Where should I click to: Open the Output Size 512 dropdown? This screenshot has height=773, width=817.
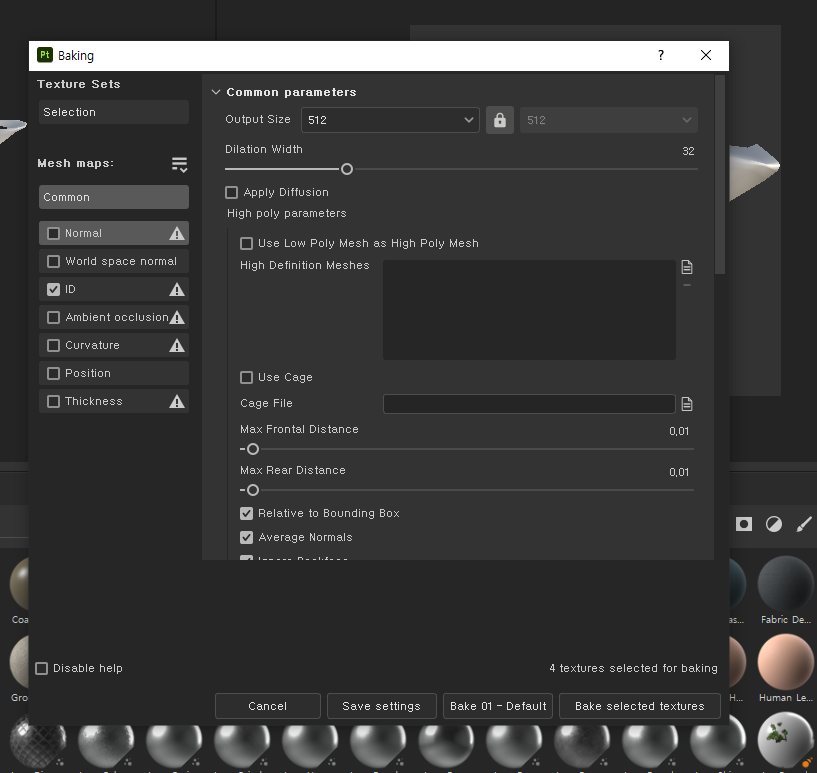coord(390,120)
